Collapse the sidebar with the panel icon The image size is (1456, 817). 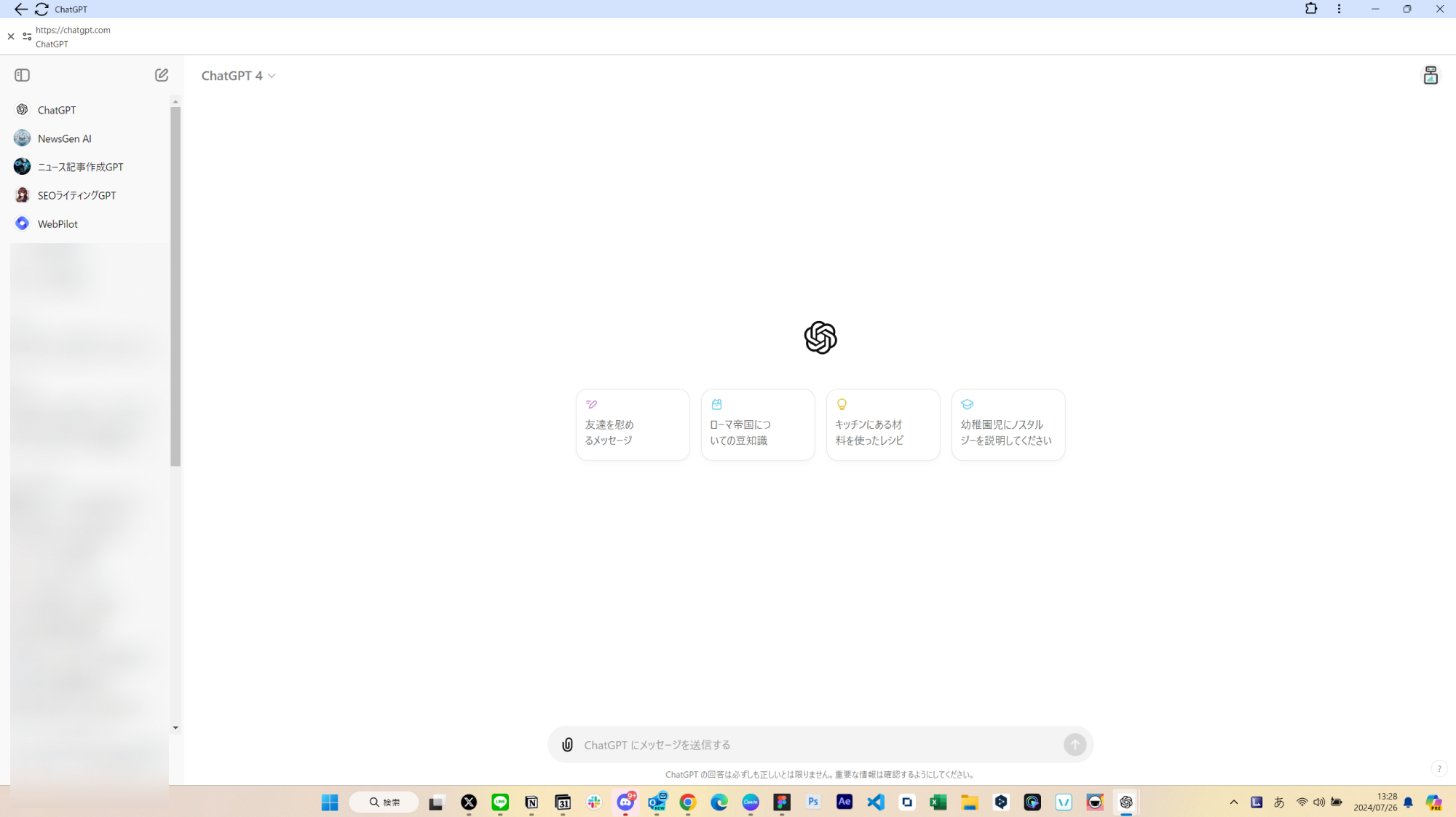coord(22,75)
